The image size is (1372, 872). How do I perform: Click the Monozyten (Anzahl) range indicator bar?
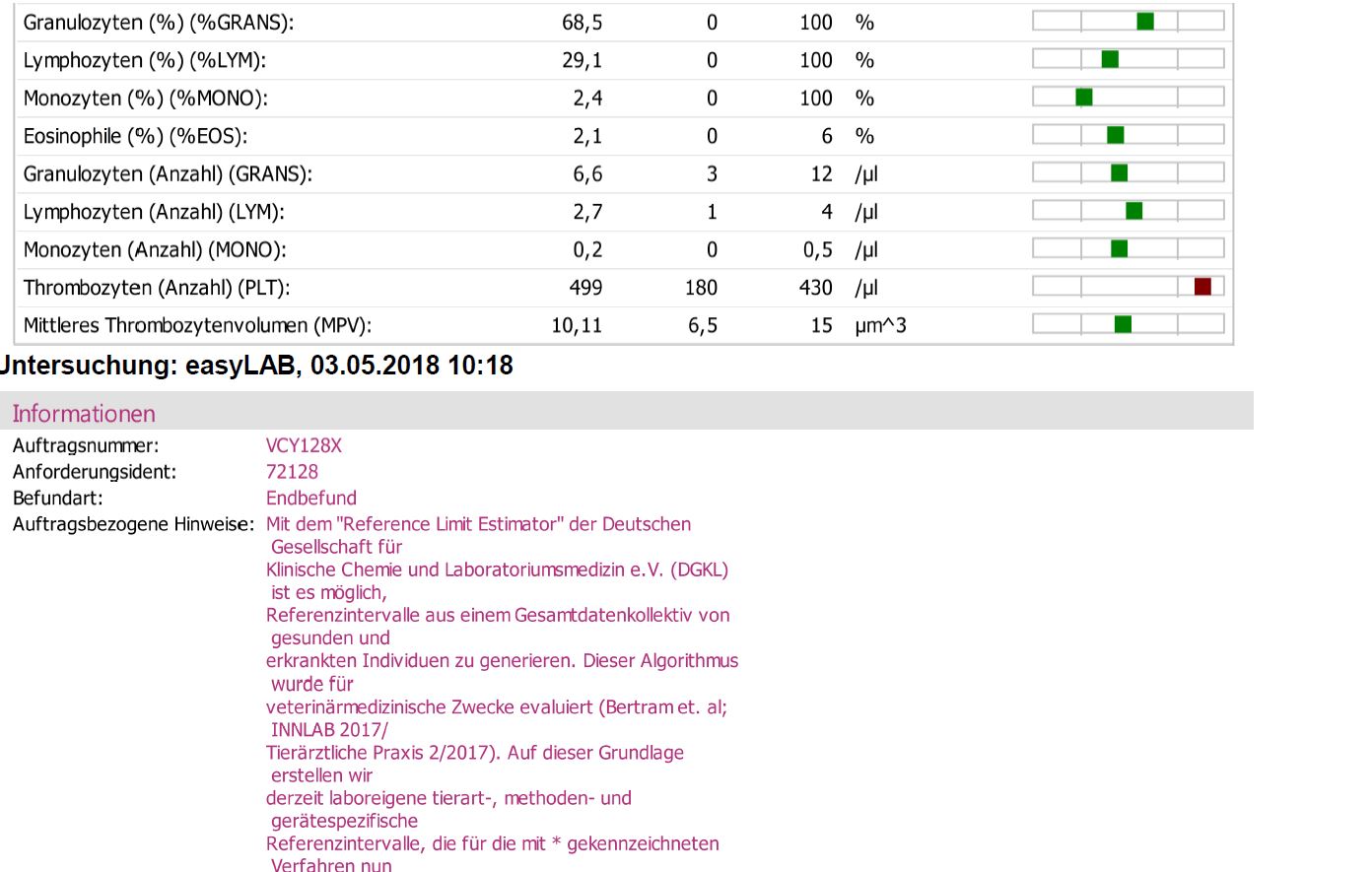[1129, 248]
